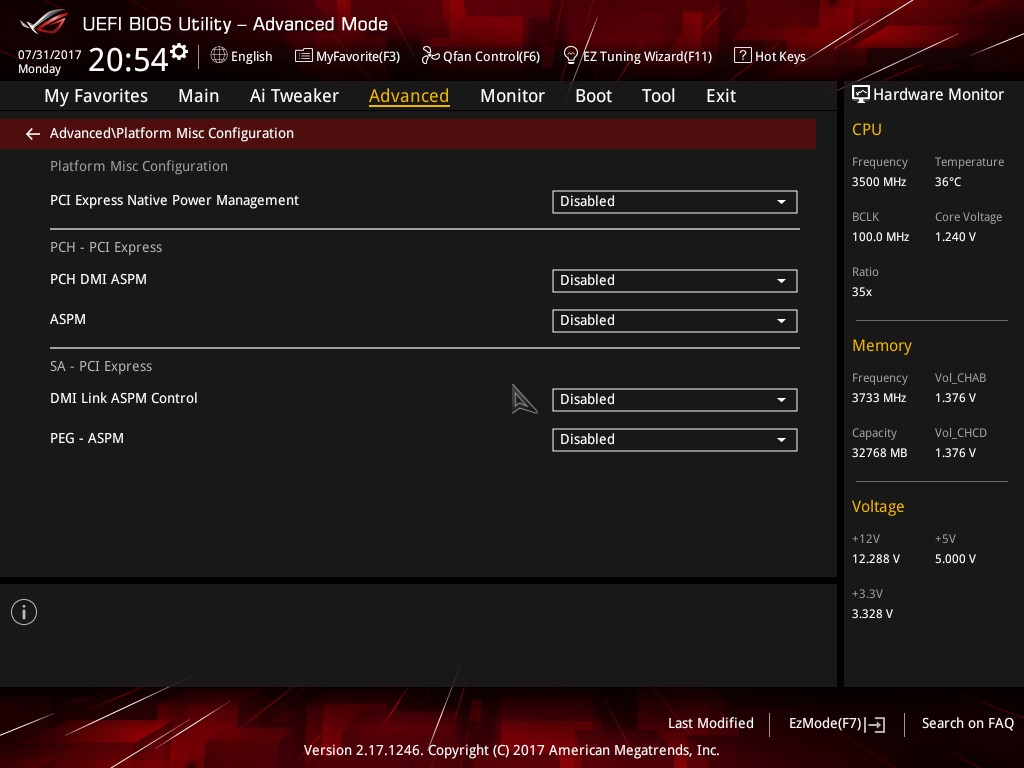Screen dimensions: 1024x768
Task: Expand the ASPM dropdown under PCH section
Action: (x=675, y=321)
